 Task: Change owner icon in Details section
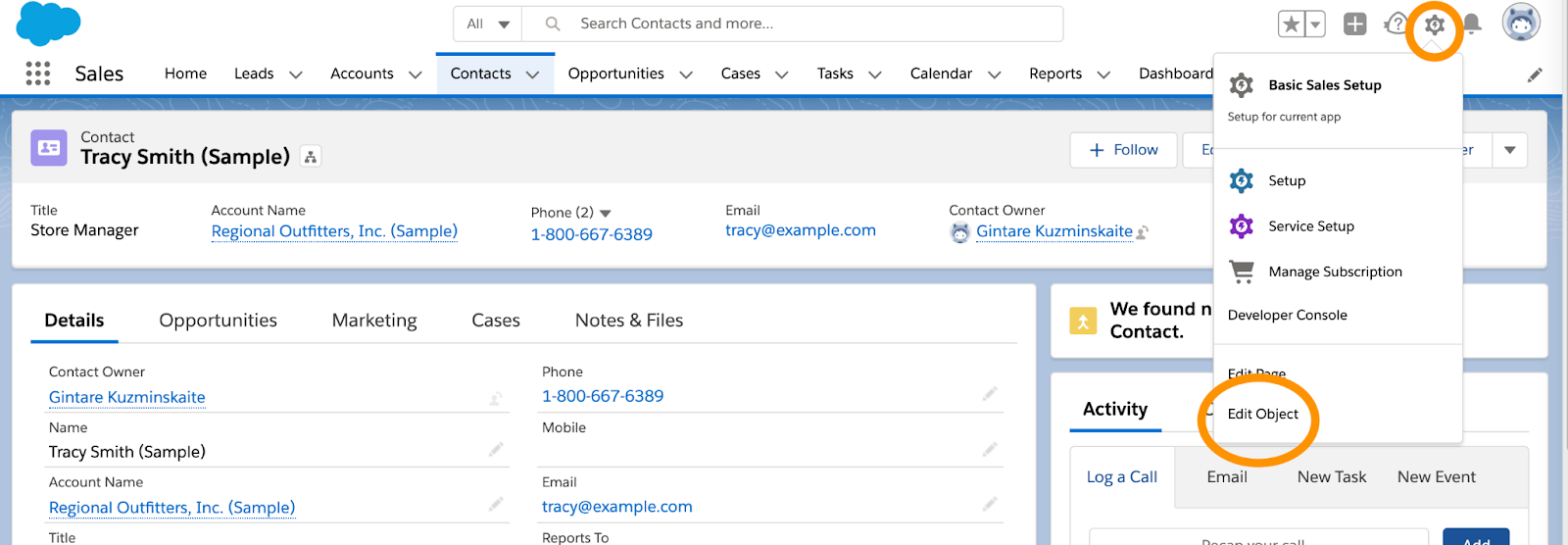(x=496, y=398)
